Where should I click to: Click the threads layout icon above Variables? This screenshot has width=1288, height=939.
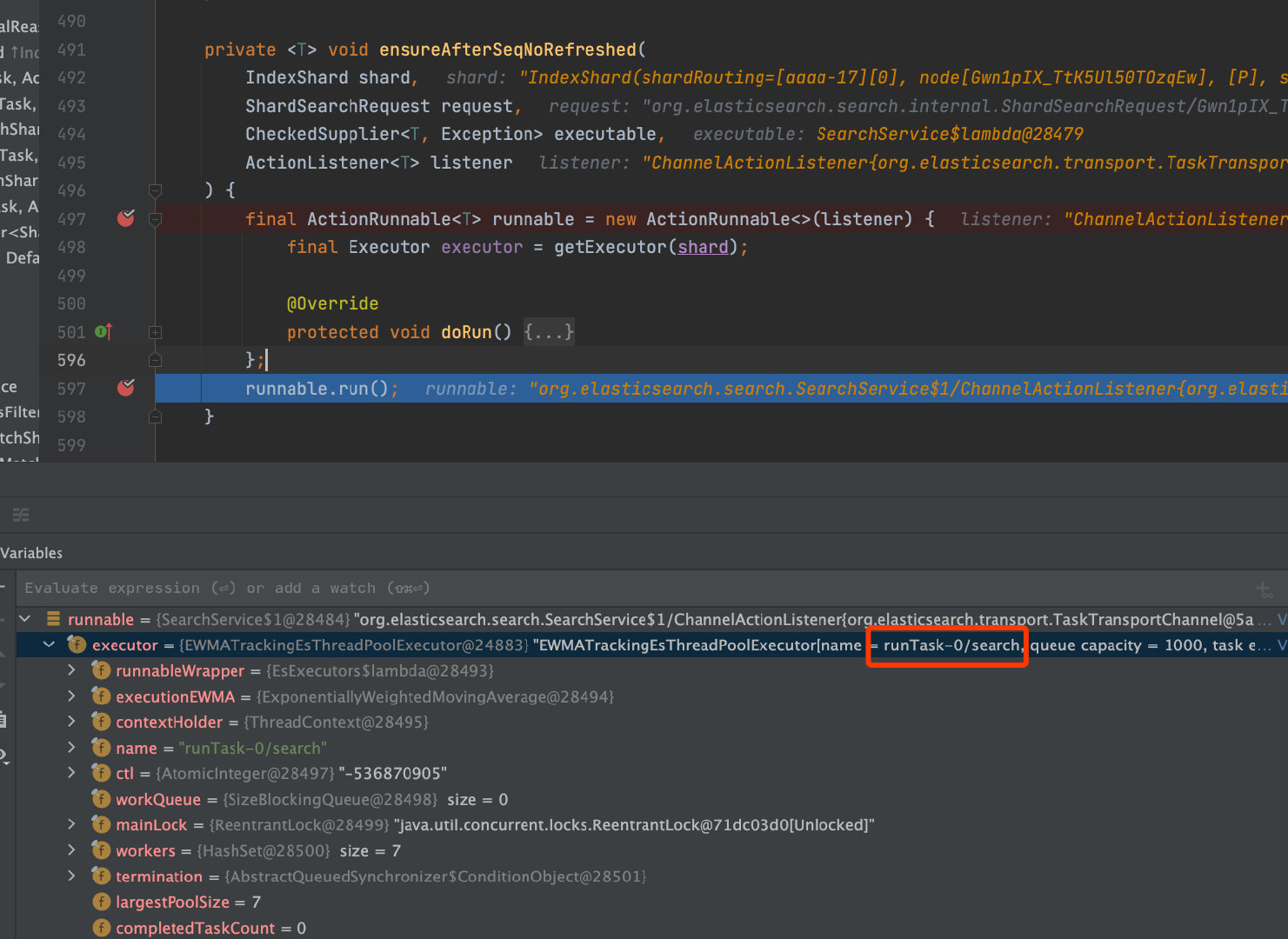tap(21, 515)
